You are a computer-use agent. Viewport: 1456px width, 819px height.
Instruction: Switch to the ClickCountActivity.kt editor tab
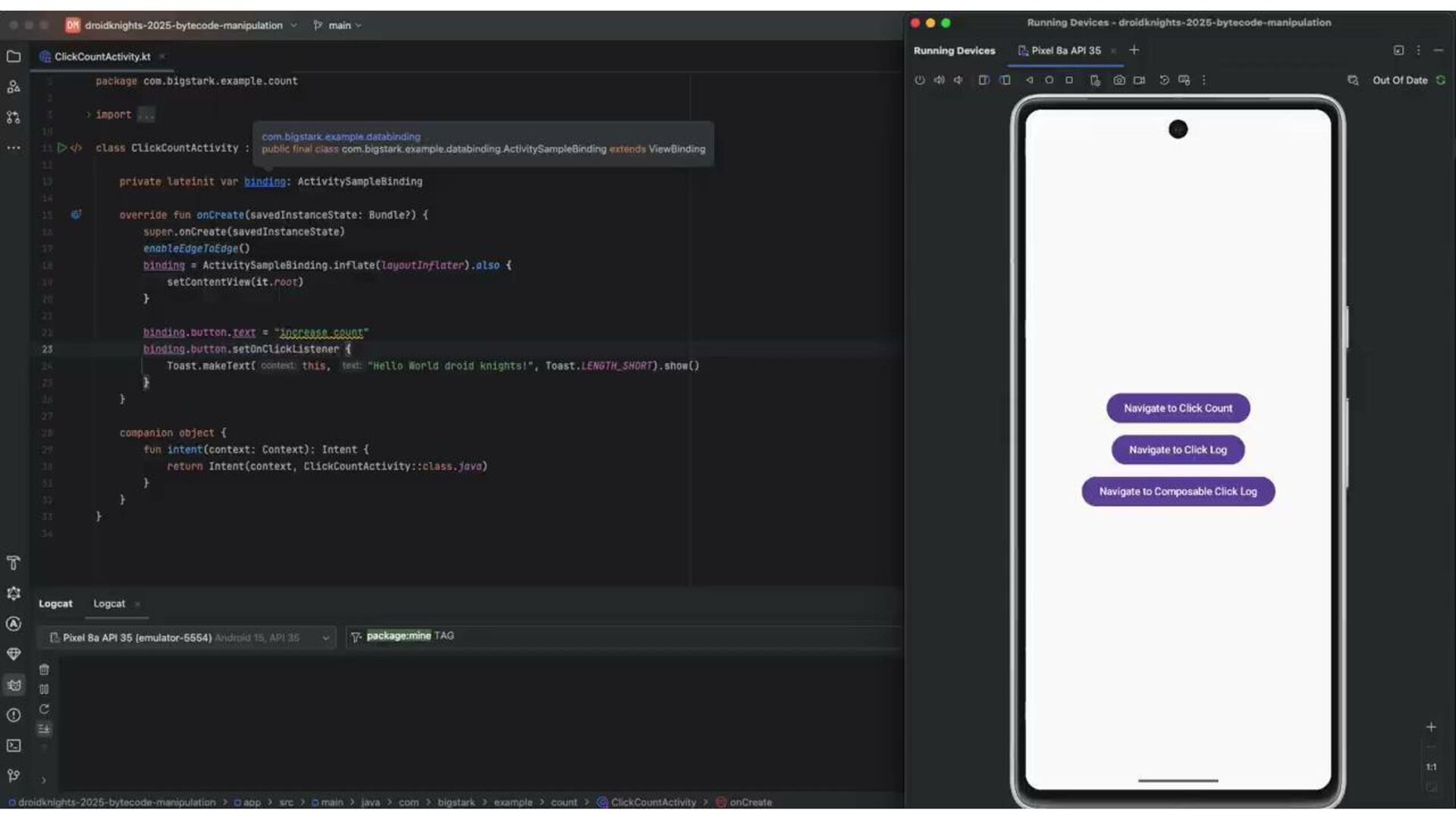point(102,56)
